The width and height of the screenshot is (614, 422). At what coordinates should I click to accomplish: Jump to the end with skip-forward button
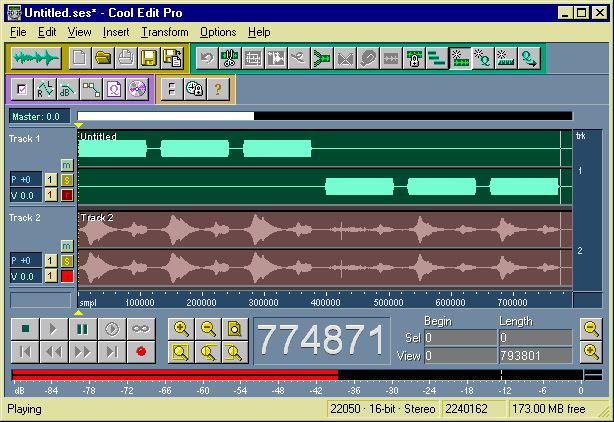112,352
